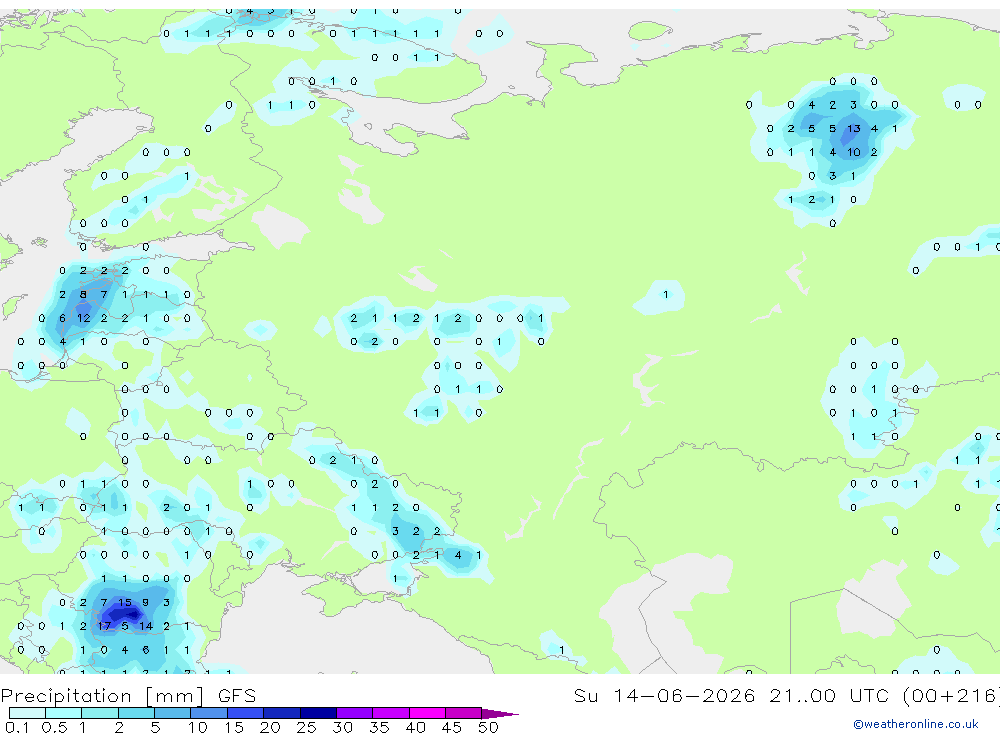Click the '9' precipitation value on the map

(145, 602)
